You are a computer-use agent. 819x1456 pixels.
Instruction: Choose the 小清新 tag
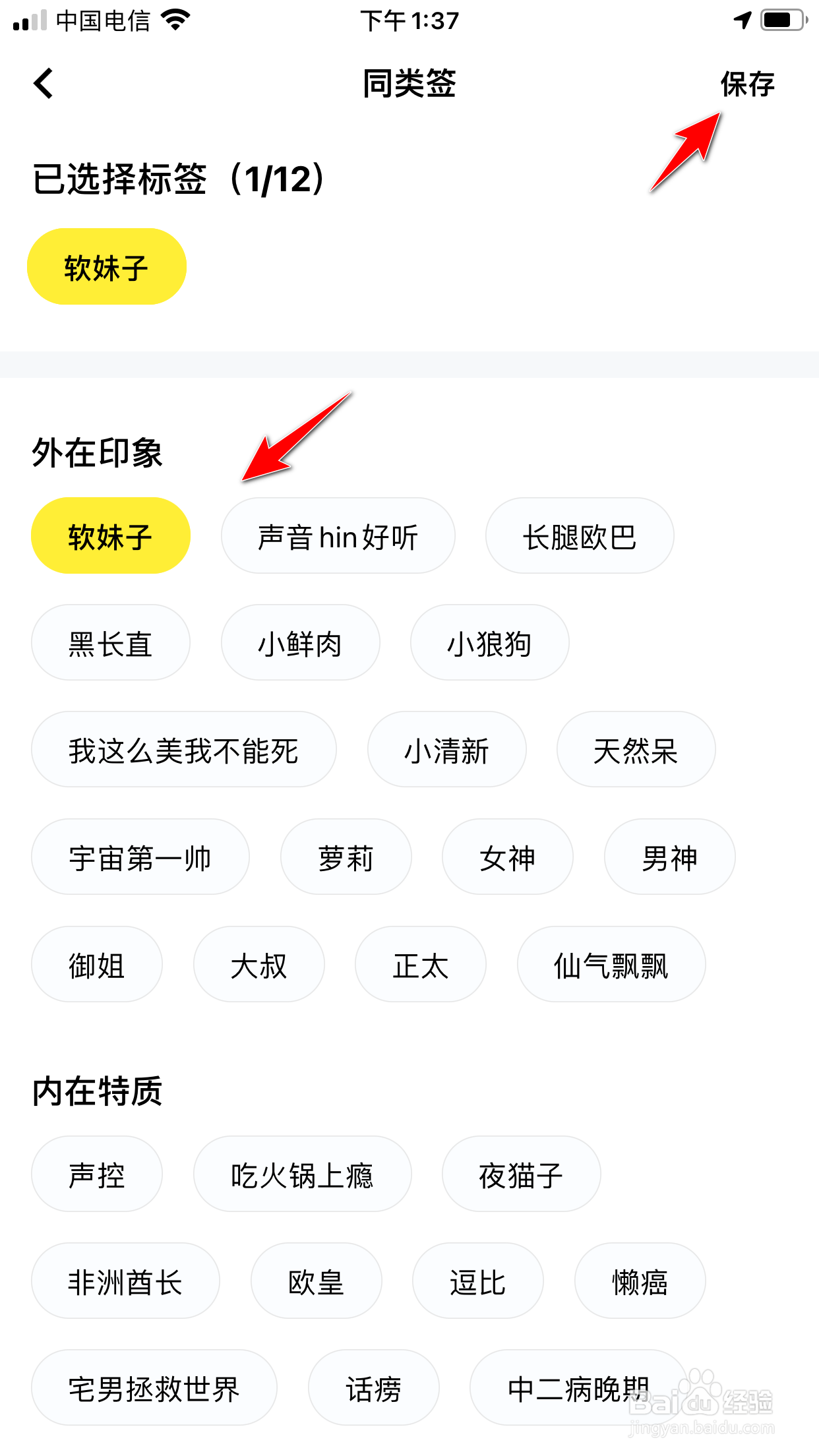coord(447,749)
